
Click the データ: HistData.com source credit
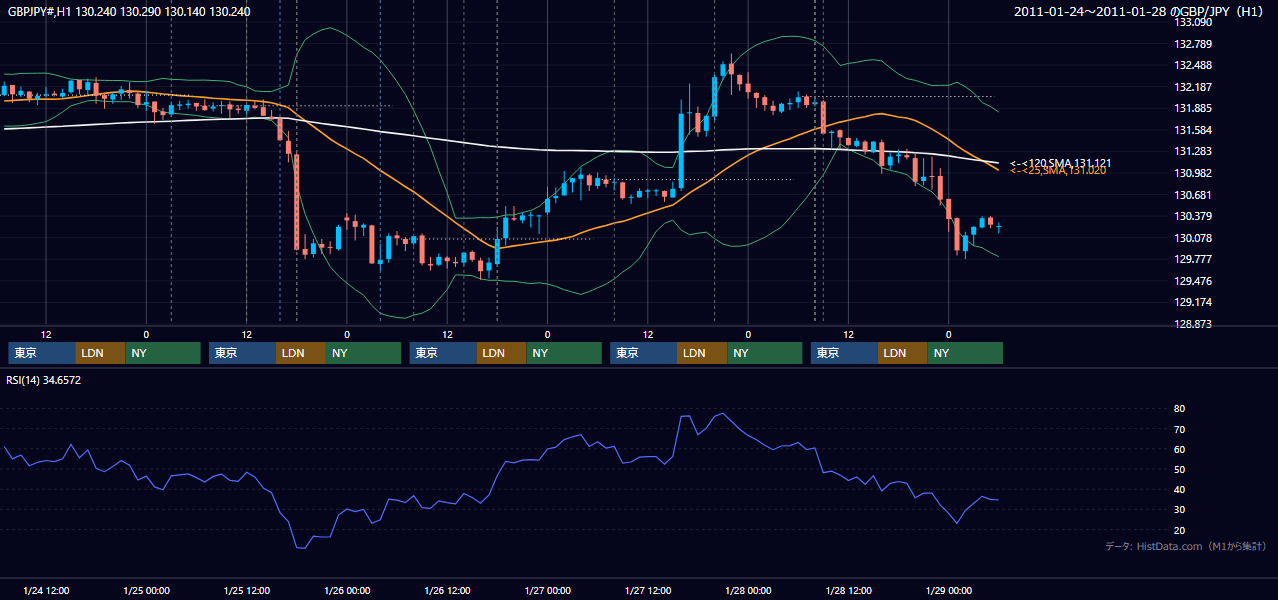(x=1186, y=546)
